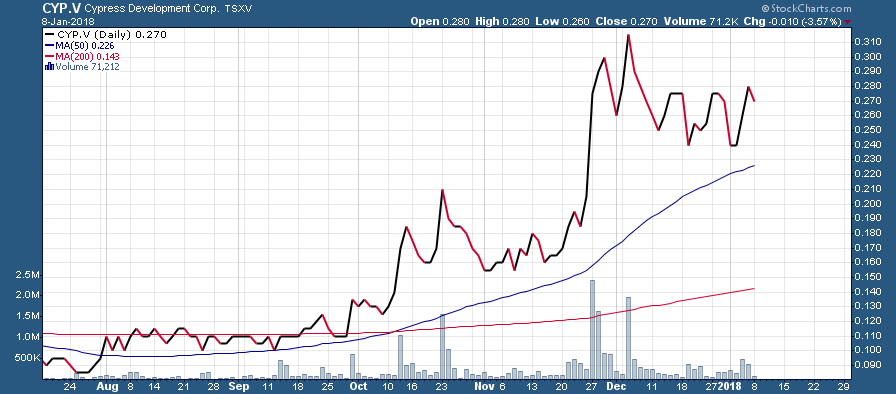
Task: Click the 2.0M volume axis label
Action: (x=27, y=295)
